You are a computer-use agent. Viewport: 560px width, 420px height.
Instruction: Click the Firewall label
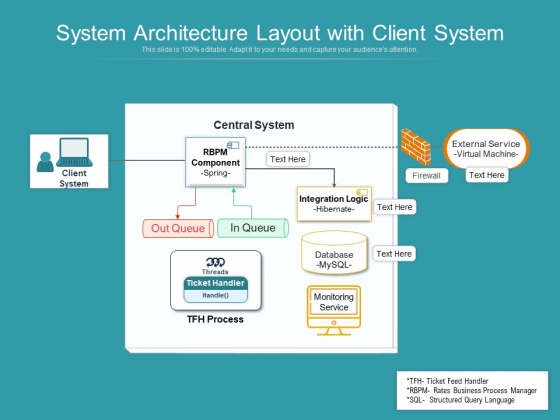pos(427,176)
